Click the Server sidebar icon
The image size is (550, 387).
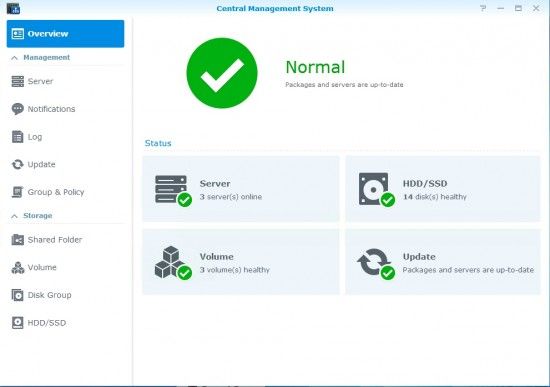point(18,81)
